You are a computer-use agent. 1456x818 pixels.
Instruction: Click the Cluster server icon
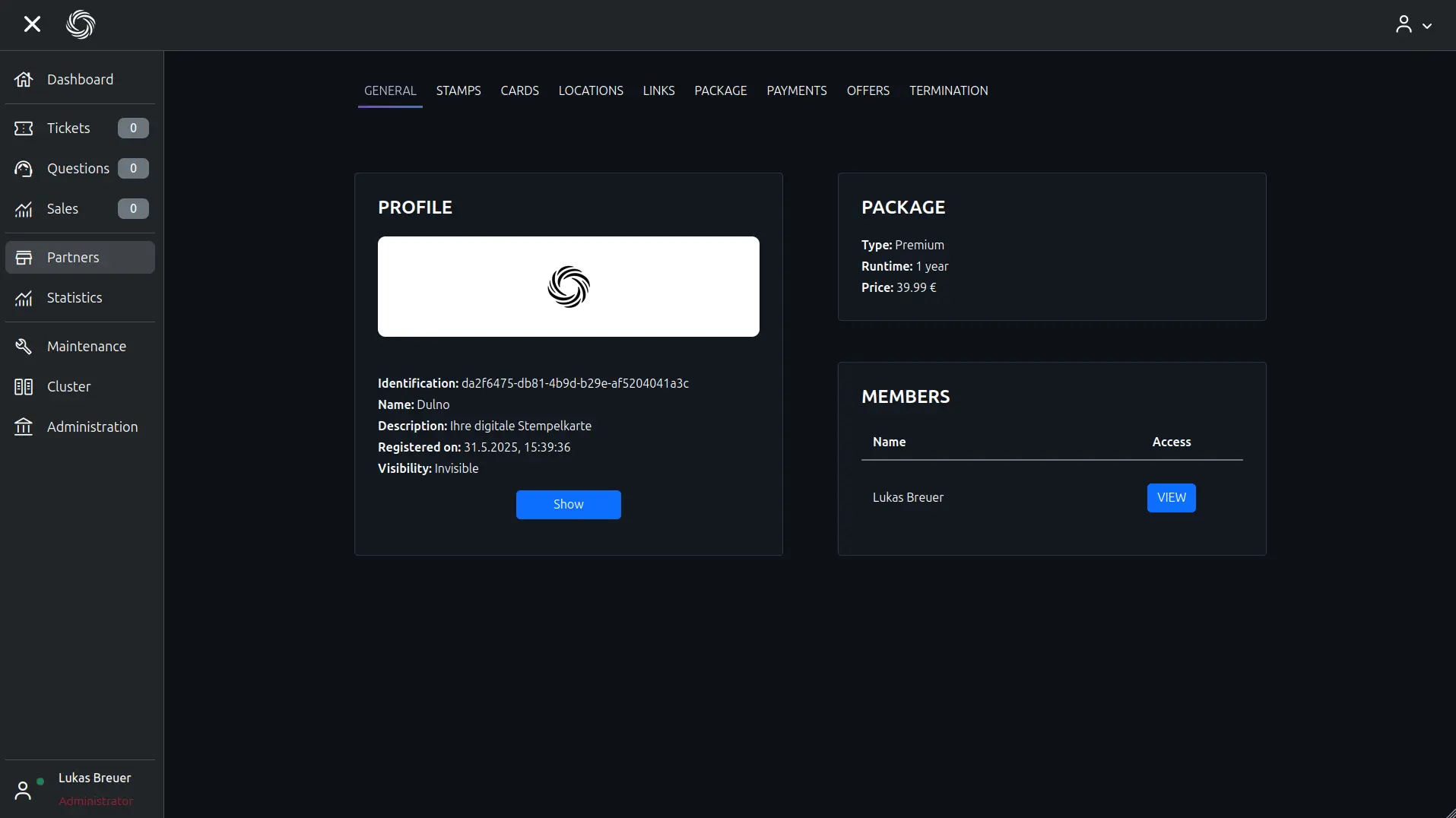click(x=24, y=387)
